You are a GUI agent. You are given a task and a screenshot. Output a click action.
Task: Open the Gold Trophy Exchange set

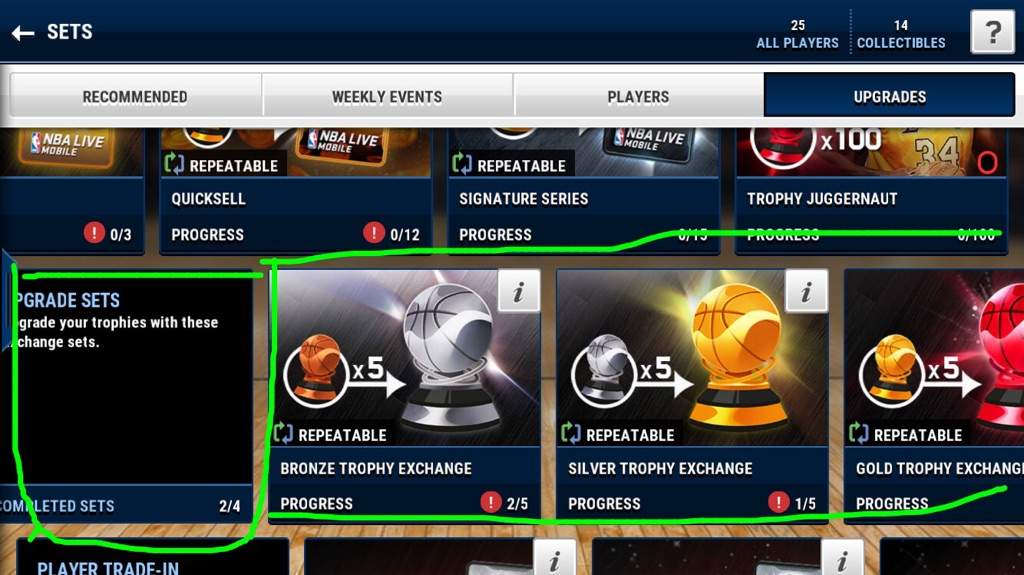click(x=934, y=395)
